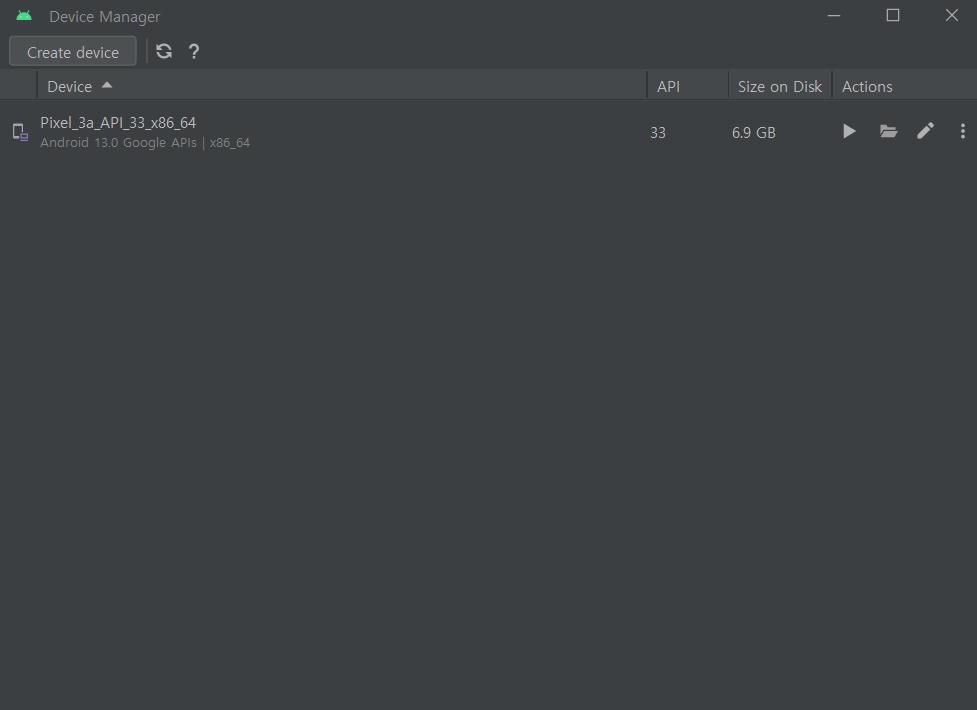Open the three-dot more actions menu
Screen dimensions: 977x710
963,131
